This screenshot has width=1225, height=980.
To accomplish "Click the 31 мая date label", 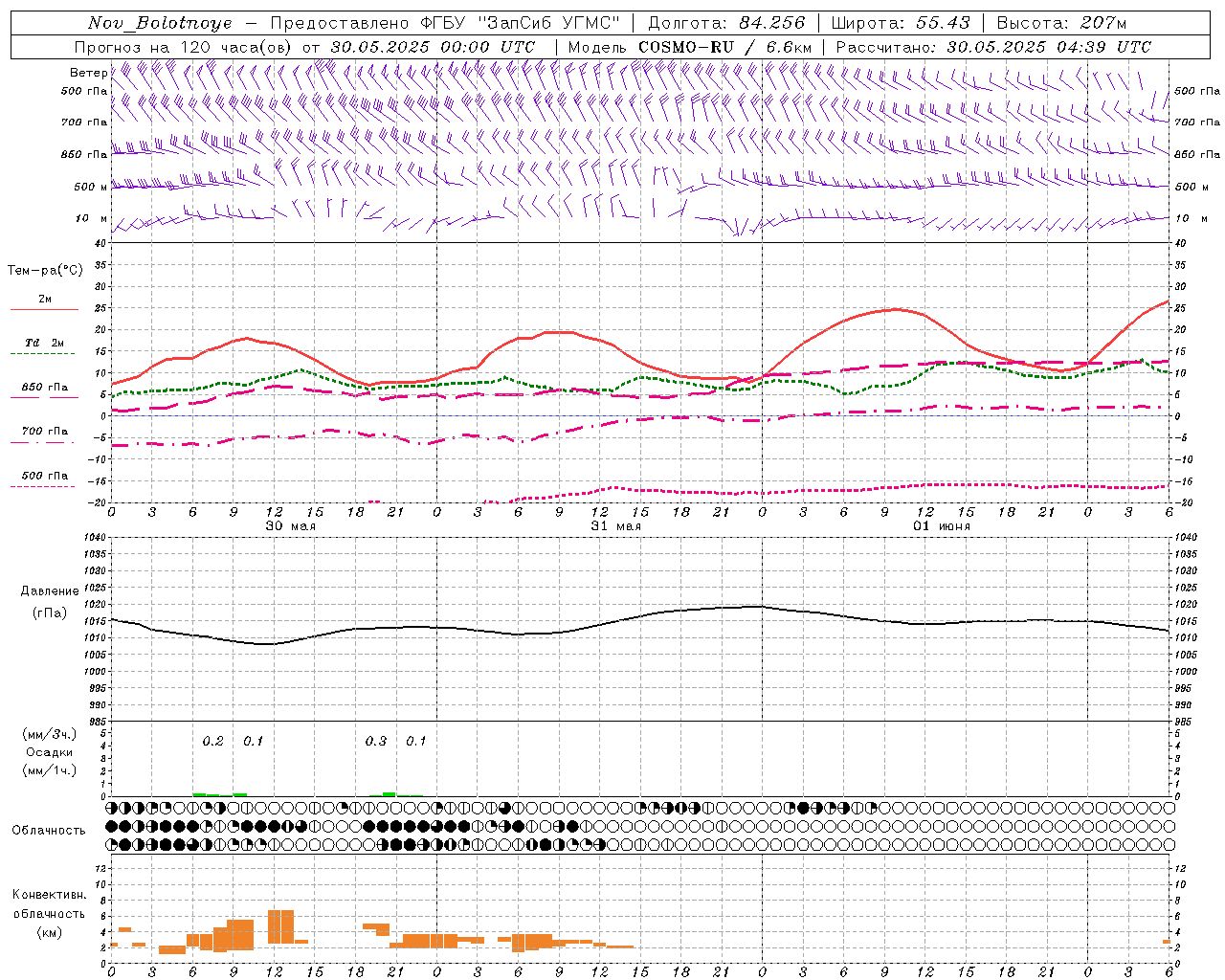I will (615, 526).
